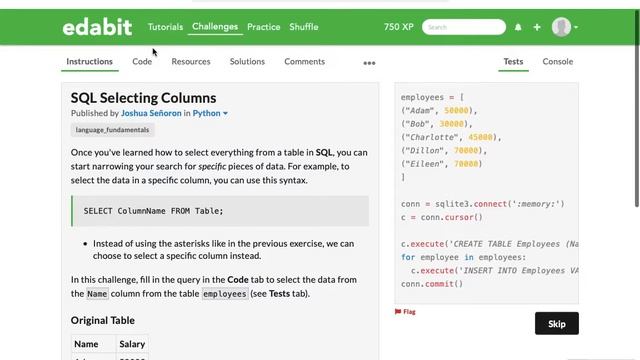Click the 'employees = [' line
This screenshot has height=360, width=640.
432,98
